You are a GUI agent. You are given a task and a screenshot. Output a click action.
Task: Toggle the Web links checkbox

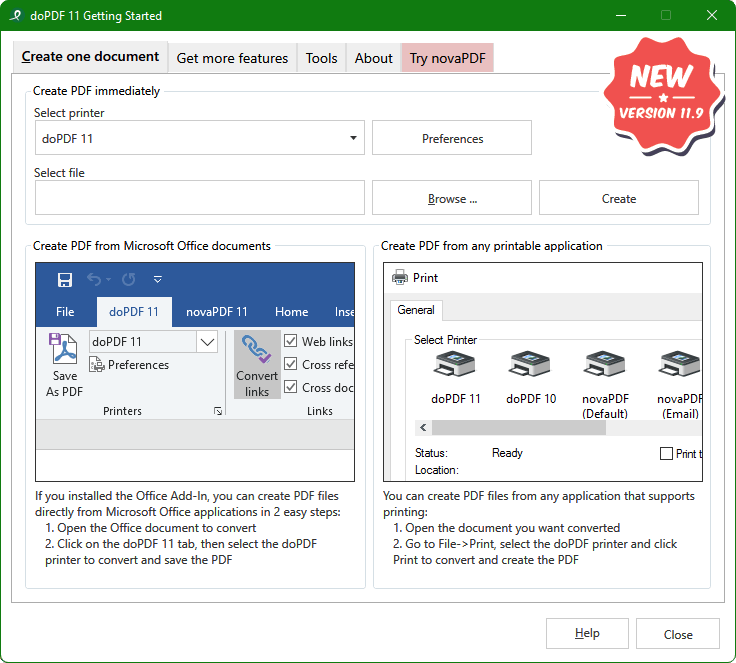[291, 341]
